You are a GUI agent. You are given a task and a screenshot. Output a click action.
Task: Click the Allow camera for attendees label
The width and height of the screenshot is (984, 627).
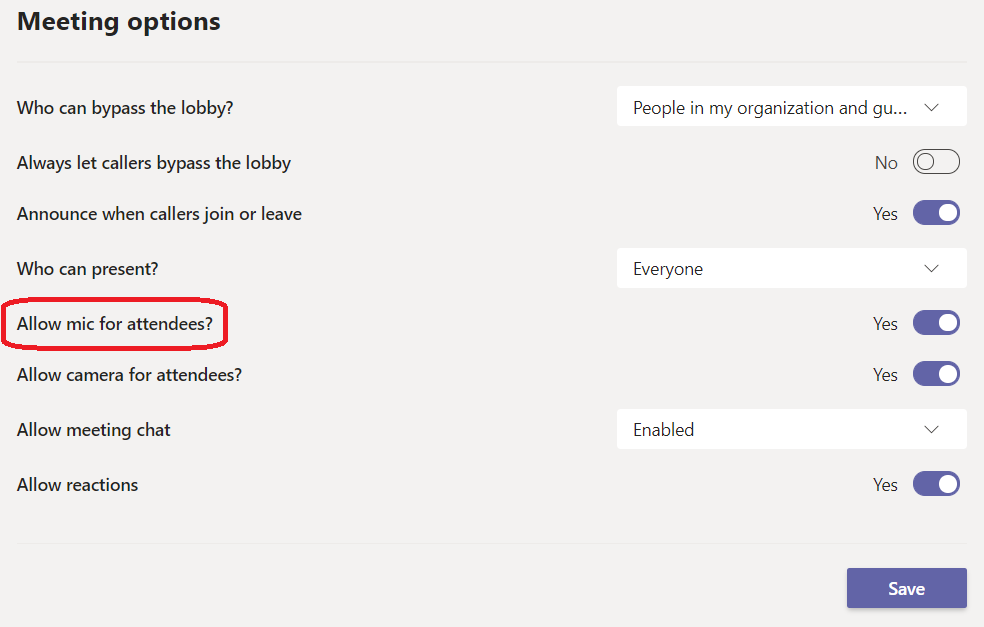pyautogui.click(x=129, y=375)
